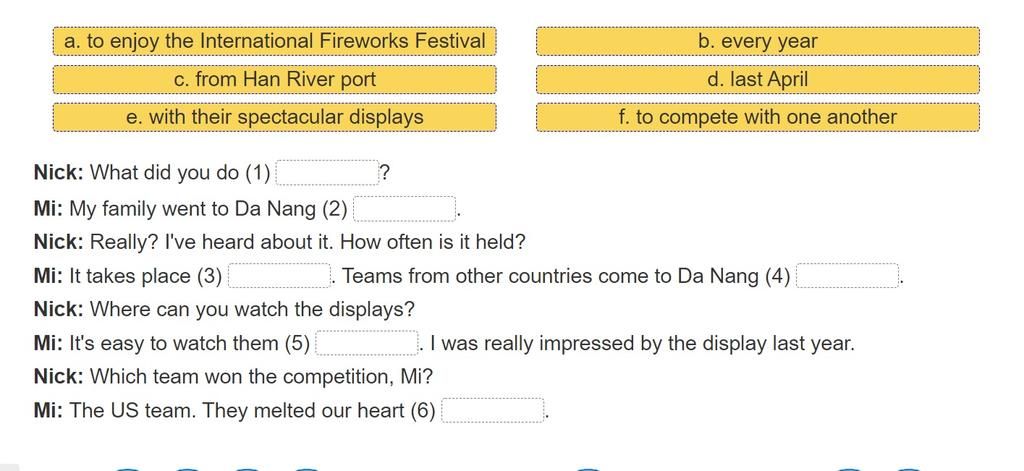Screen dimensions: 1024x471
Task: Click the leftmost blue circle icon at bottom
Action: point(127,469)
